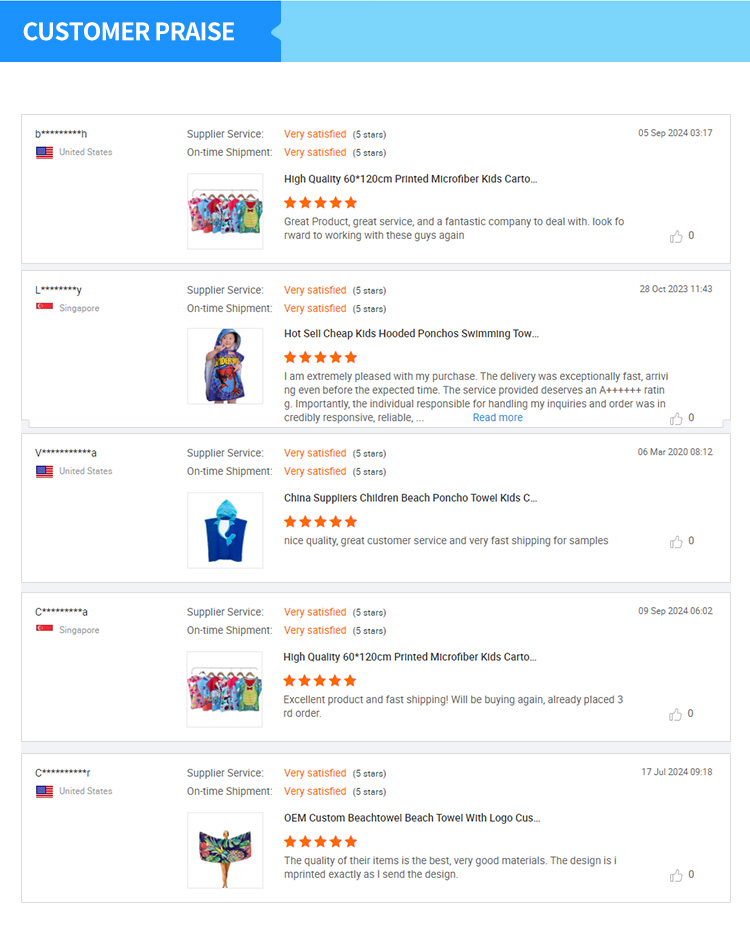Click the Singapore flag under C*********a

pos(45,630)
